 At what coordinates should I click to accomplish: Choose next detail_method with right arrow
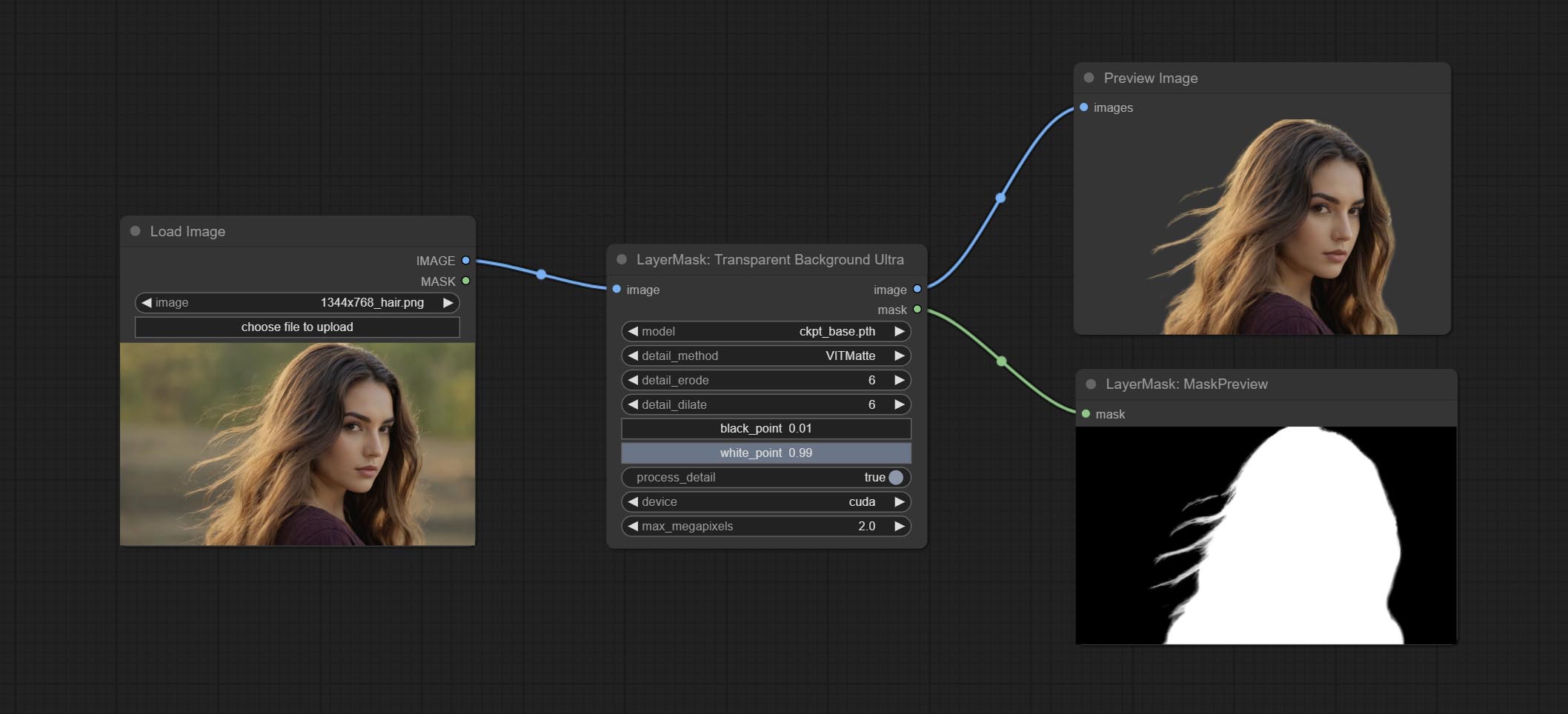click(900, 356)
